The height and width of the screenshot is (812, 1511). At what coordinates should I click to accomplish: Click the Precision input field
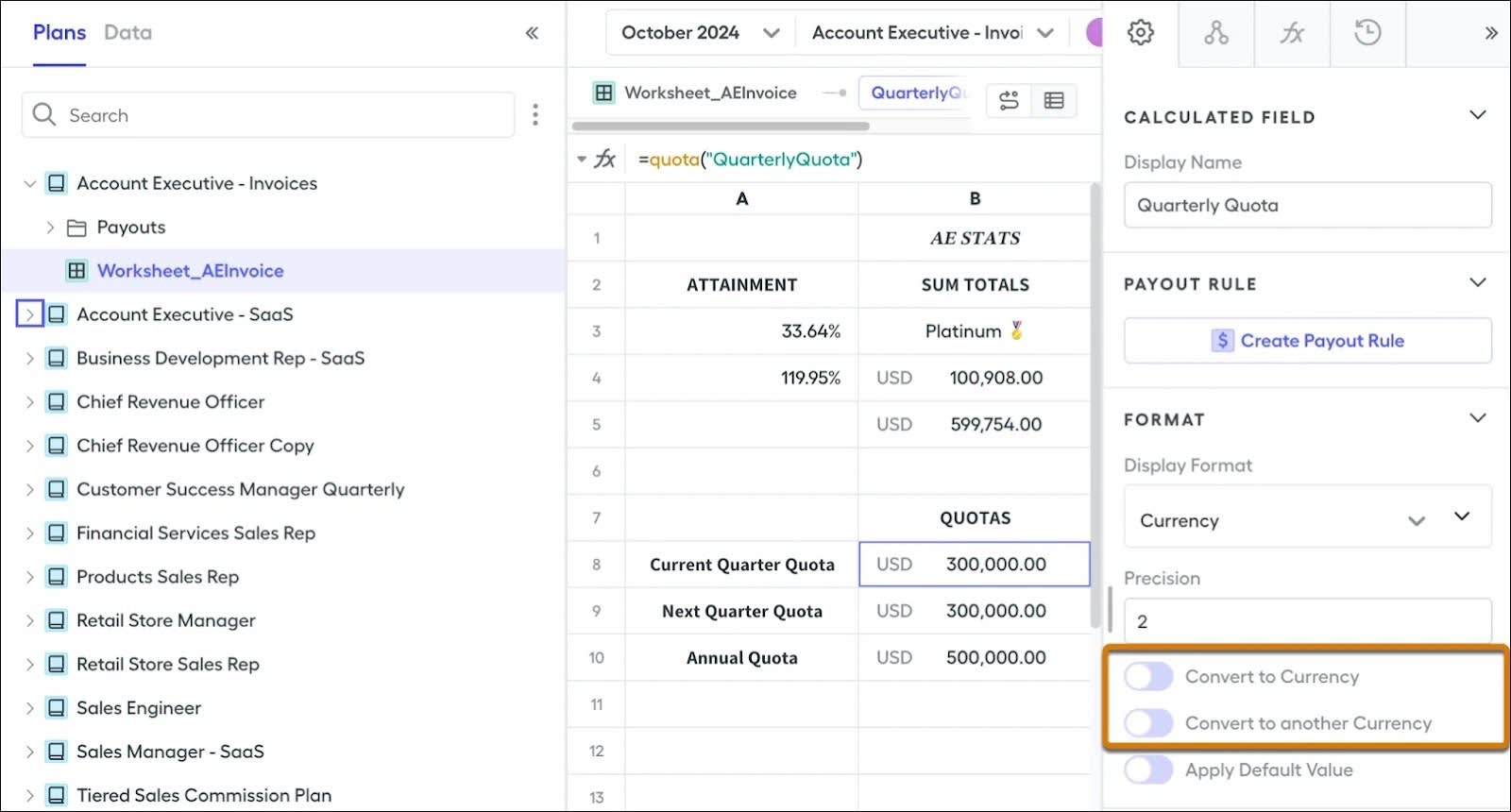tap(1308, 621)
